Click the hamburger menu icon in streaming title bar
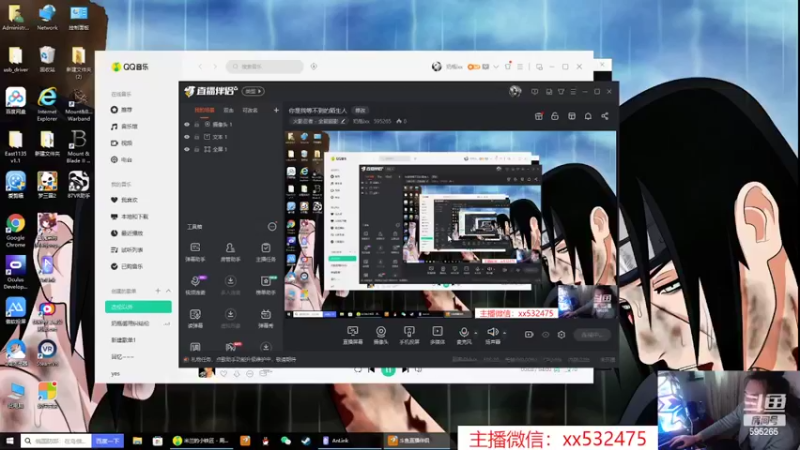The image size is (800, 450). (573, 92)
